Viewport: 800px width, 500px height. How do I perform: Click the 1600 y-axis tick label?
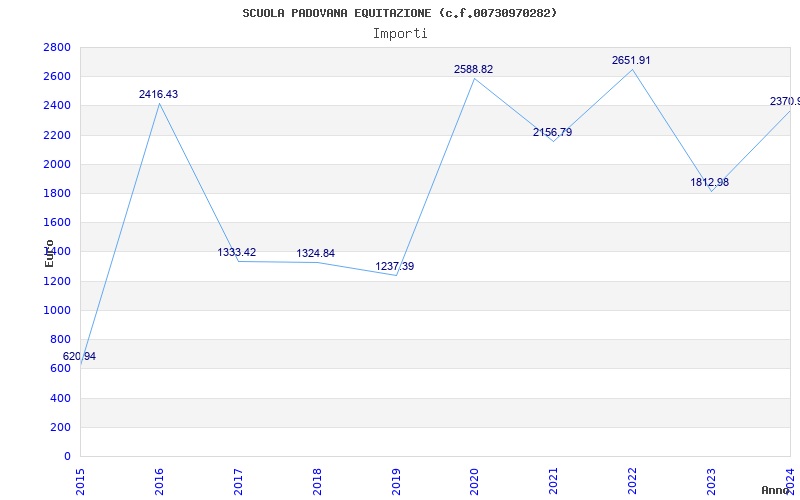(57, 222)
